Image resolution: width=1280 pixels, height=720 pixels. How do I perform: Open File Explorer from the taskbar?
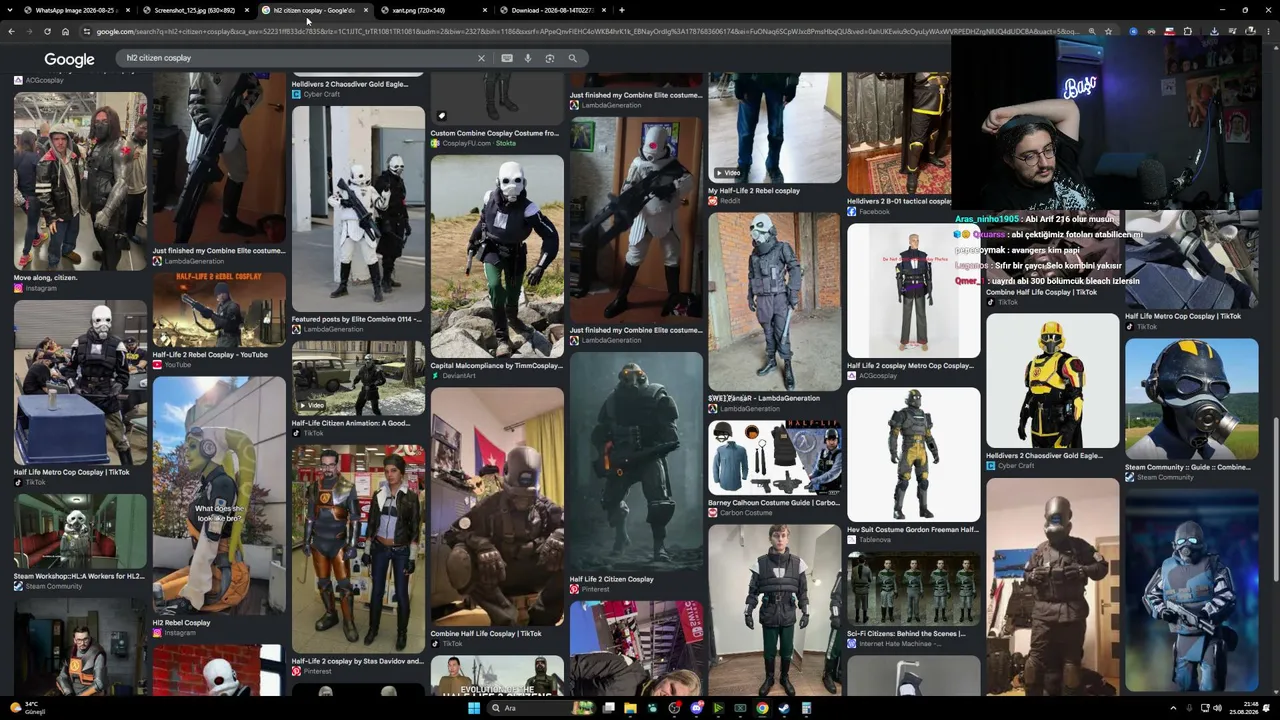click(630, 708)
